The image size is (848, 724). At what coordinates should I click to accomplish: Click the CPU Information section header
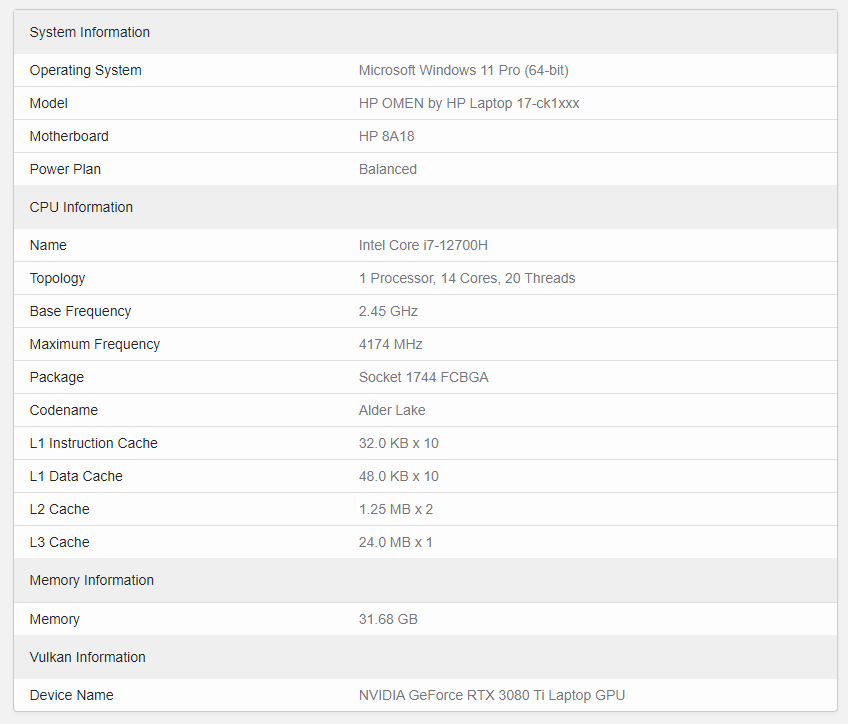81,207
